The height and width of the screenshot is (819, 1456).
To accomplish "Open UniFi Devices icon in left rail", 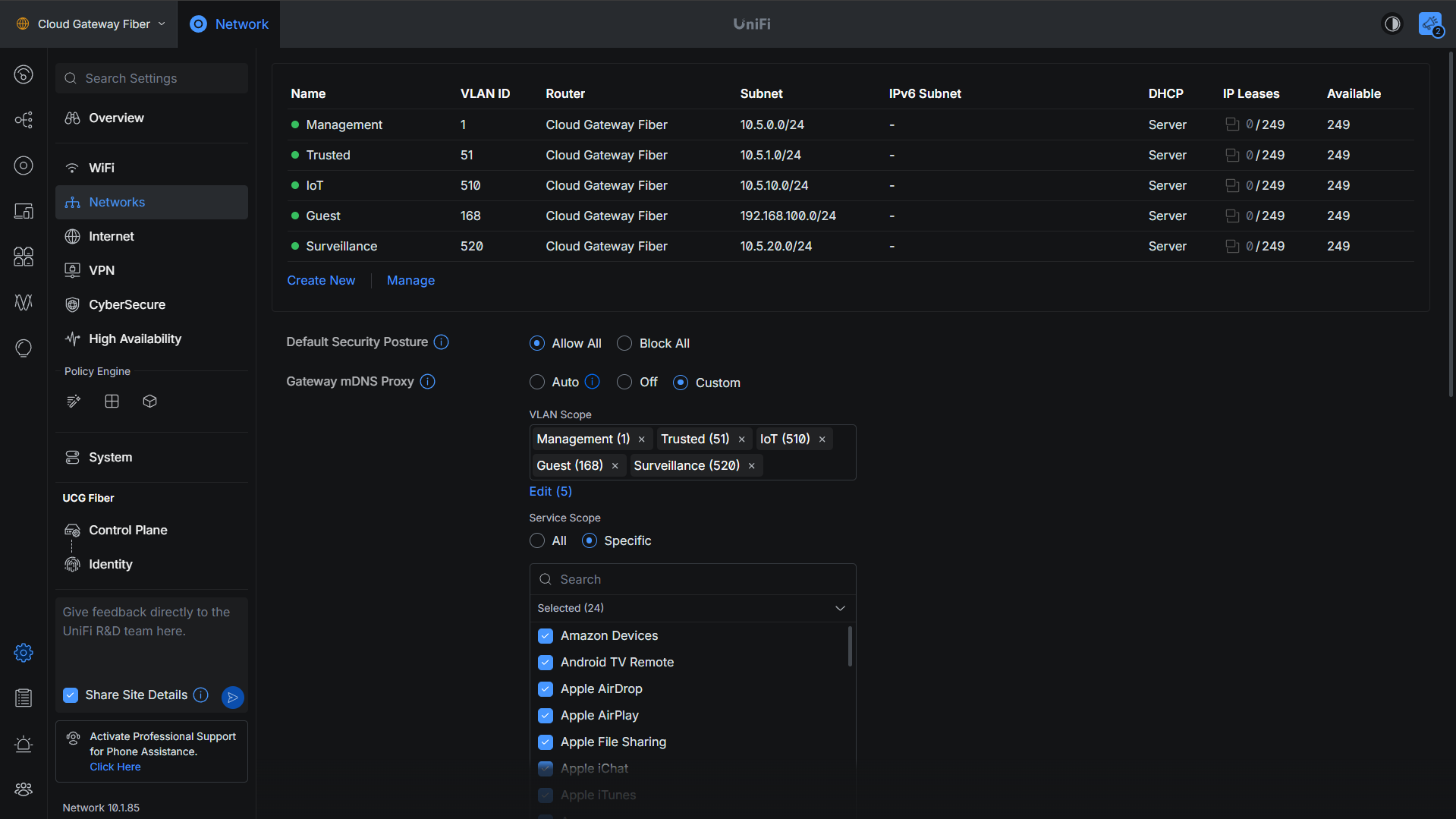I will click(x=24, y=165).
